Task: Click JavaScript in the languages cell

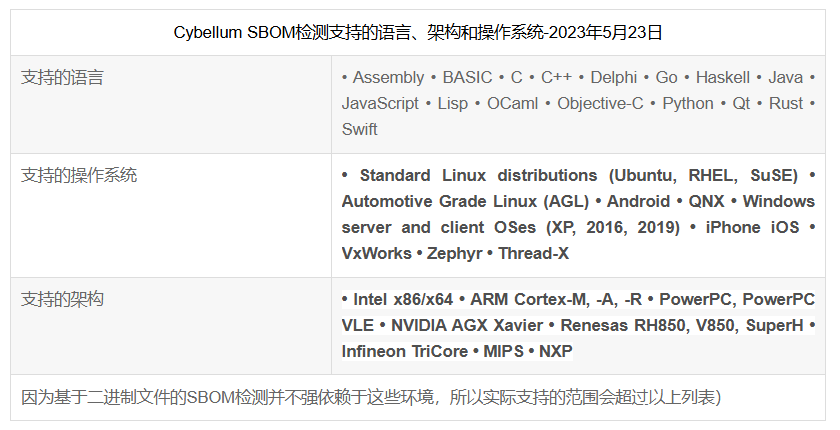Action: pyautogui.click(x=380, y=103)
